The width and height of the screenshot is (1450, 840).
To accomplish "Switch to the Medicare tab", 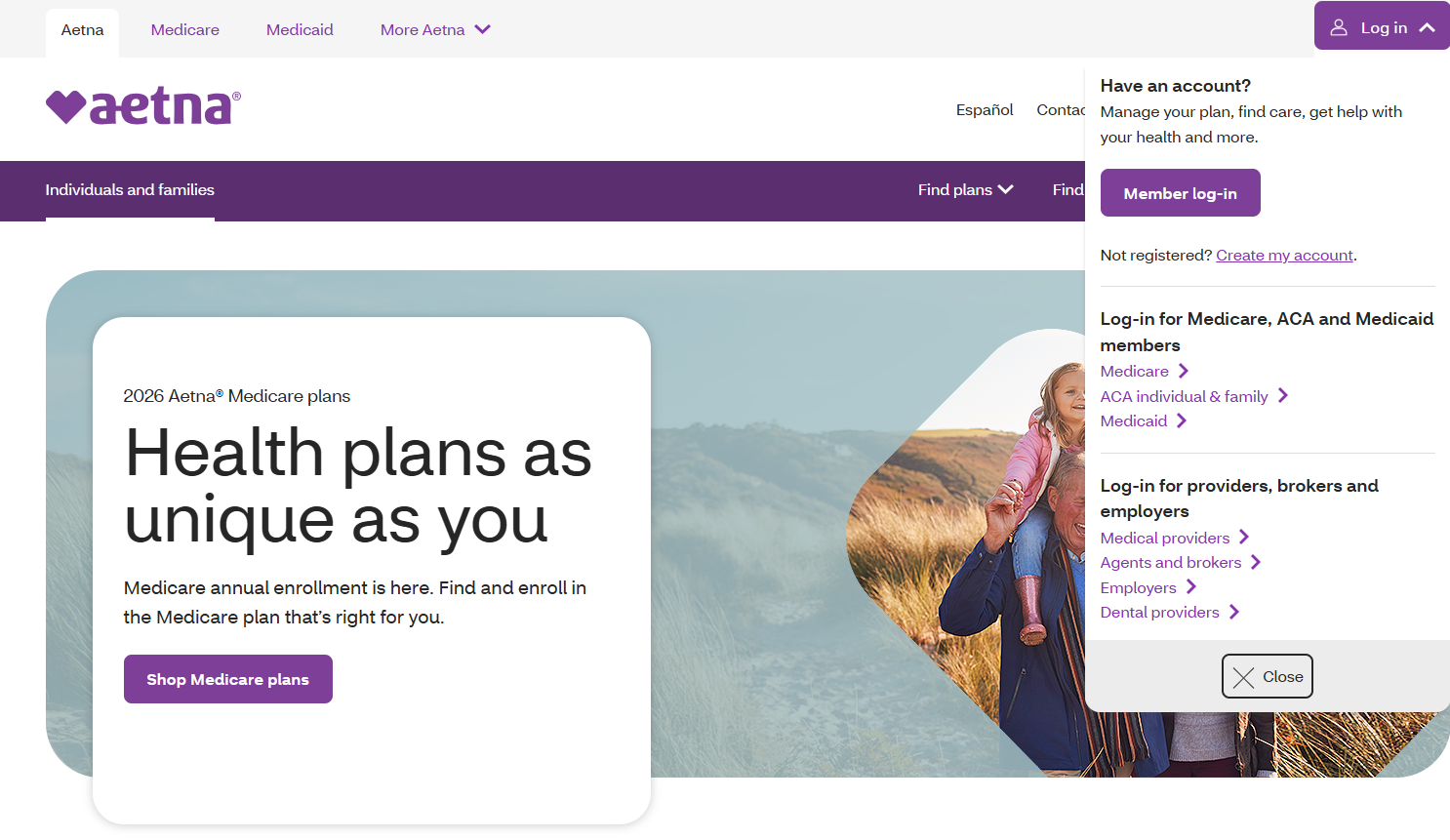I will pyautogui.click(x=185, y=29).
